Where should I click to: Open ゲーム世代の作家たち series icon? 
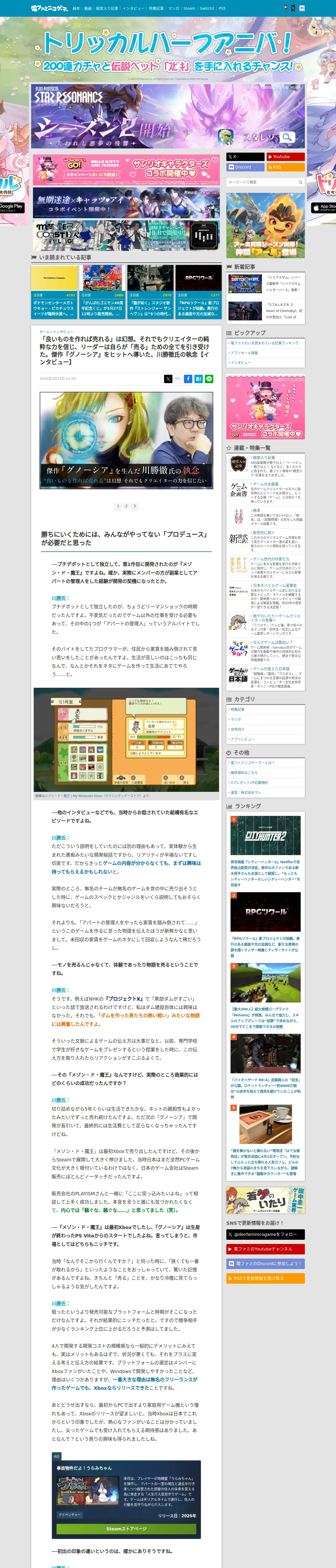pos(238,564)
